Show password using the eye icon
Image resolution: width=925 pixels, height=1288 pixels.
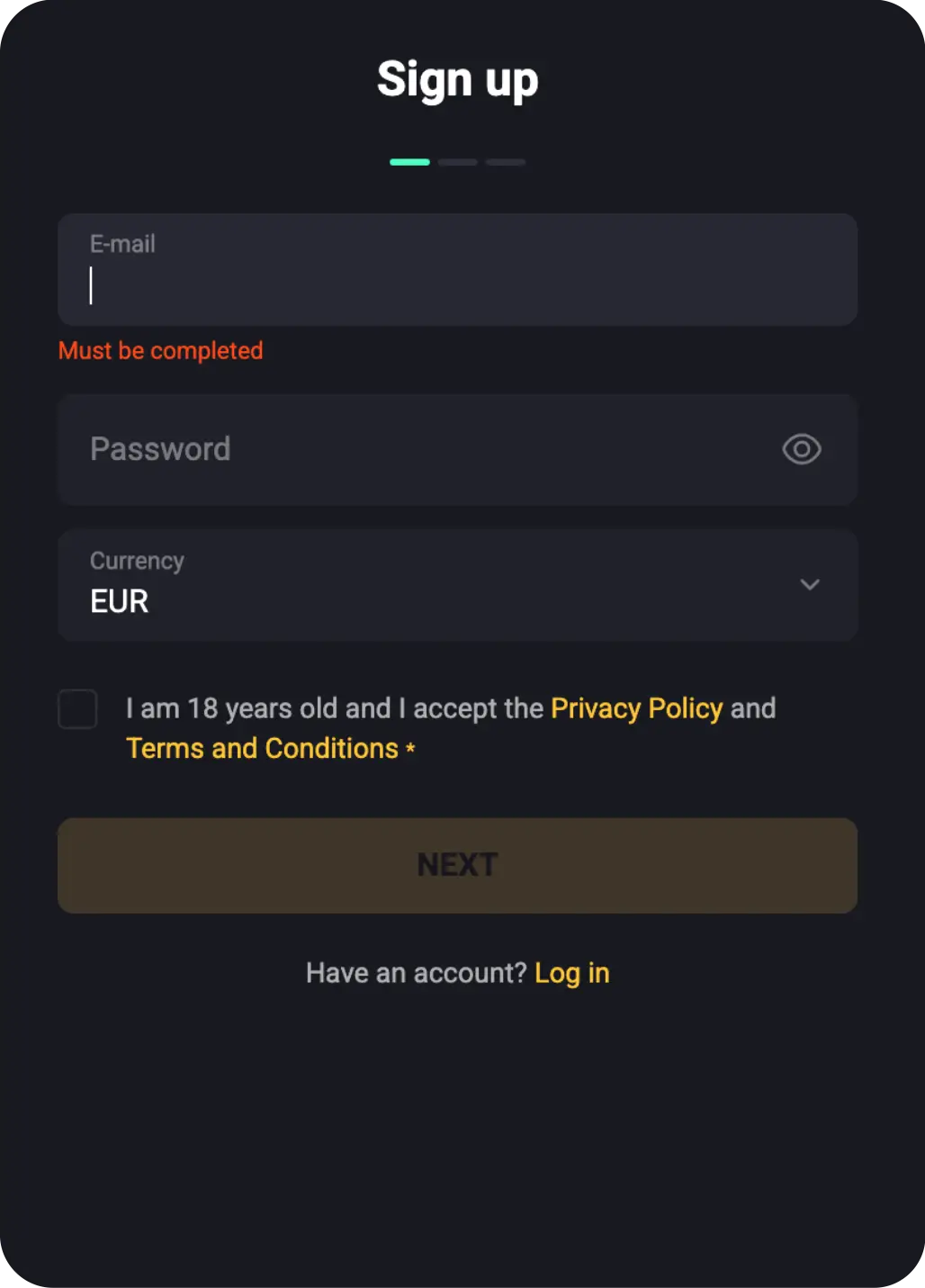[801, 449]
